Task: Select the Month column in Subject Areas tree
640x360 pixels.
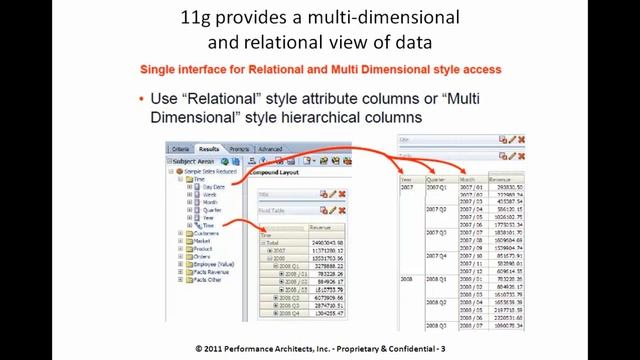Action: click(210, 202)
